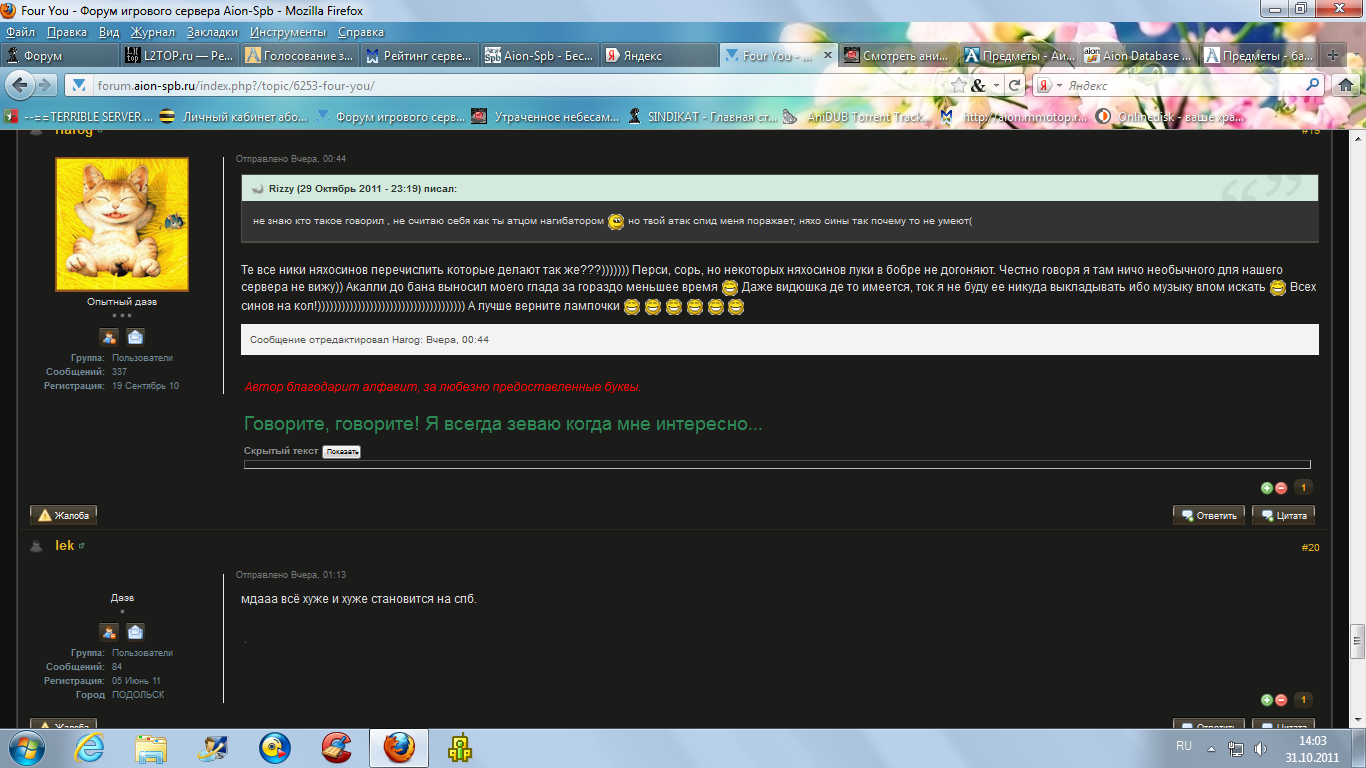Open the Правка menu
The width and height of the screenshot is (1366, 768).
tap(66, 32)
